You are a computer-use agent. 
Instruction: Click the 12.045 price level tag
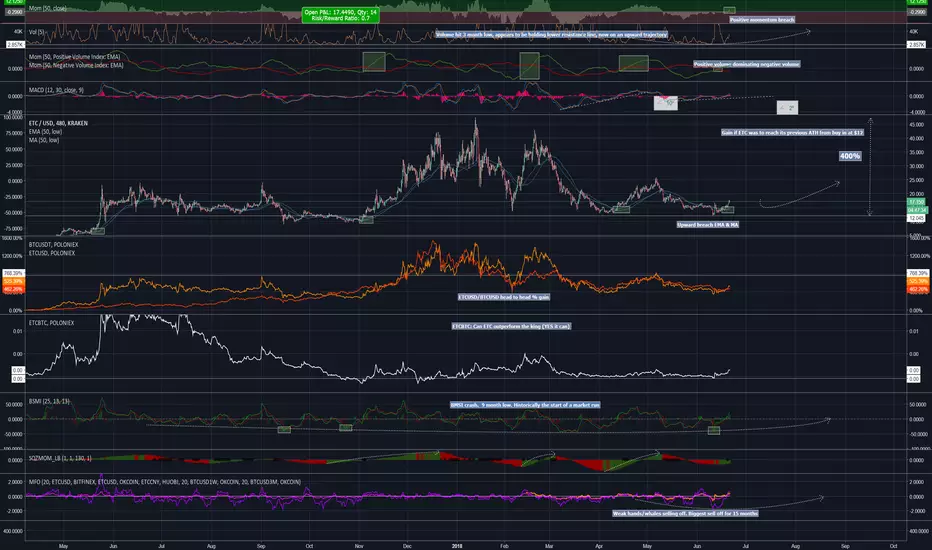click(x=916, y=218)
